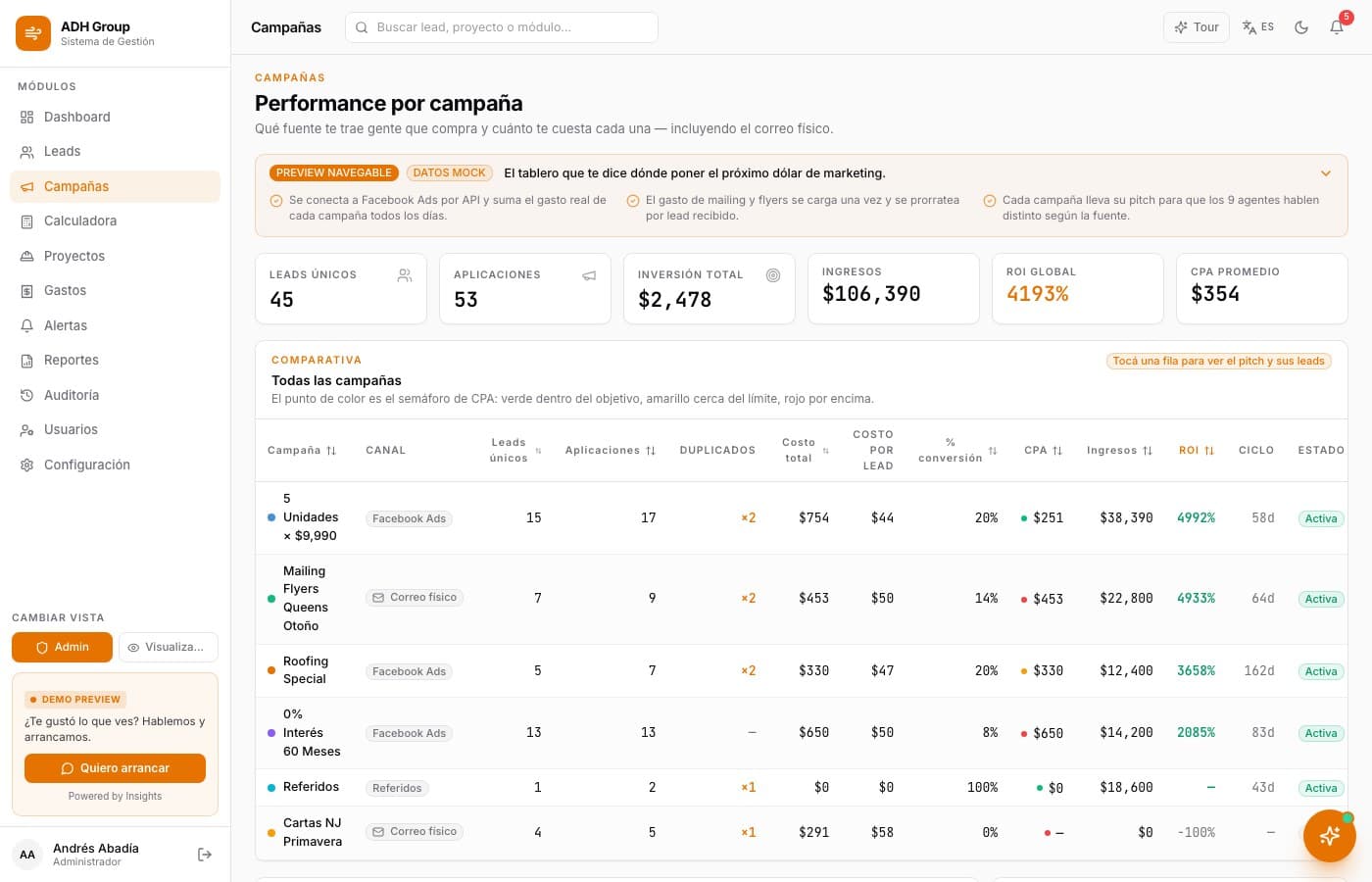This screenshot has height=882, width=1372.
Task: Click the Usuarios people icon
Action: click(27, 429)
